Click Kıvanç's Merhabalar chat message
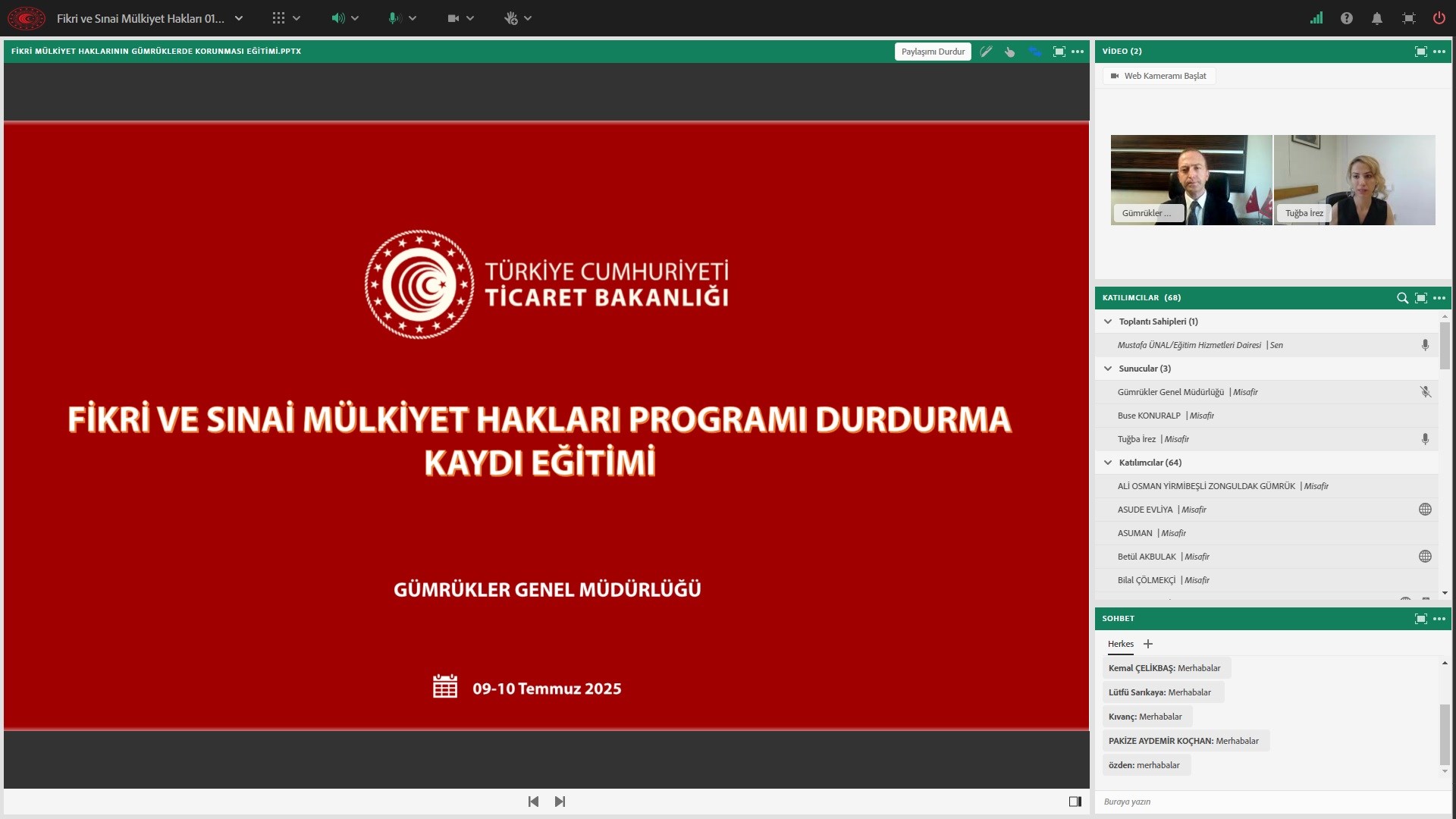This screenshot has width=1456, height=819. click(1147, 717)
